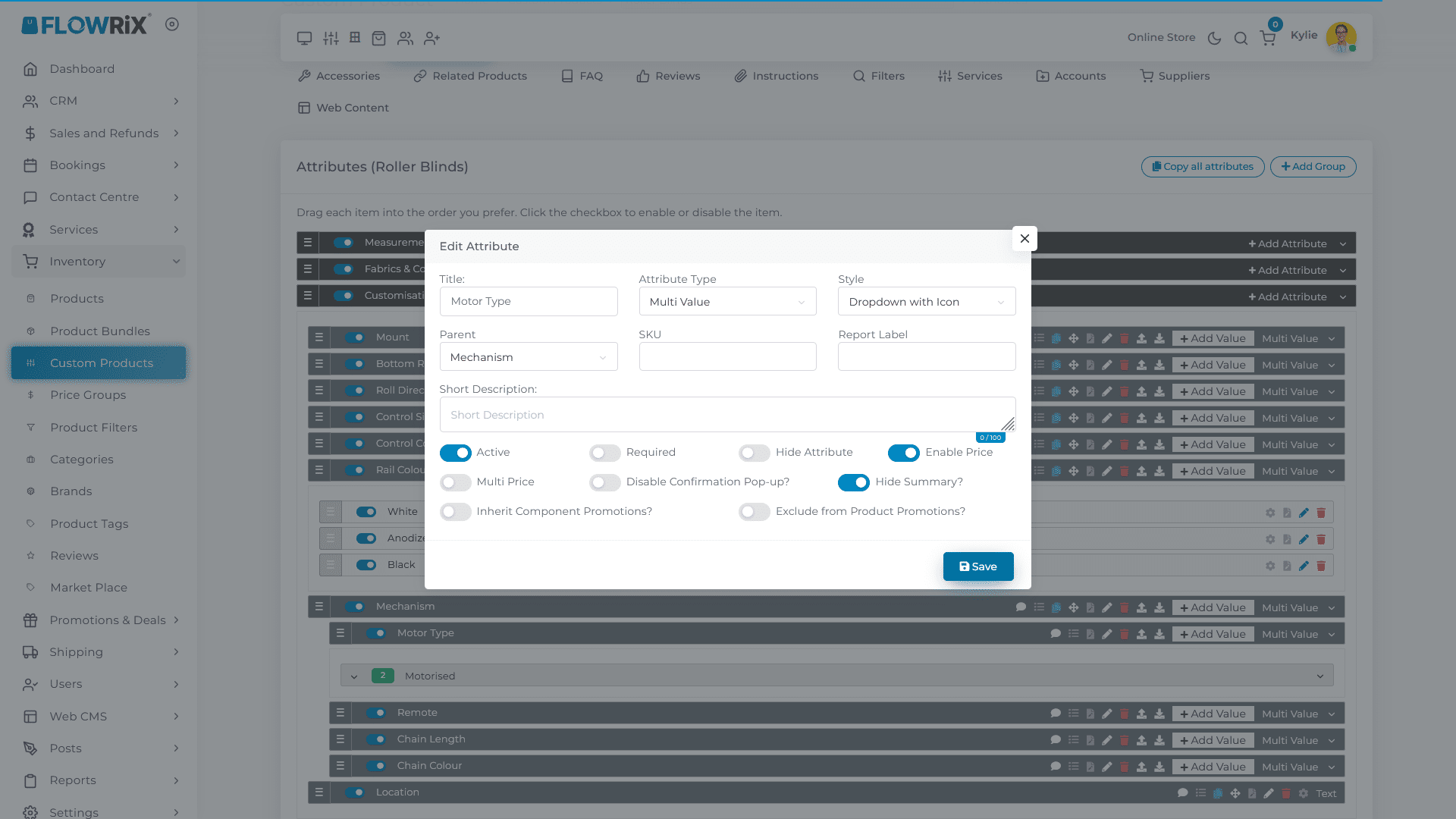Image resolution: width=1456 pixels, height=819 pixels.
Task: Open the Parent dropdown showing Mechanism
Action: (528, 357)
